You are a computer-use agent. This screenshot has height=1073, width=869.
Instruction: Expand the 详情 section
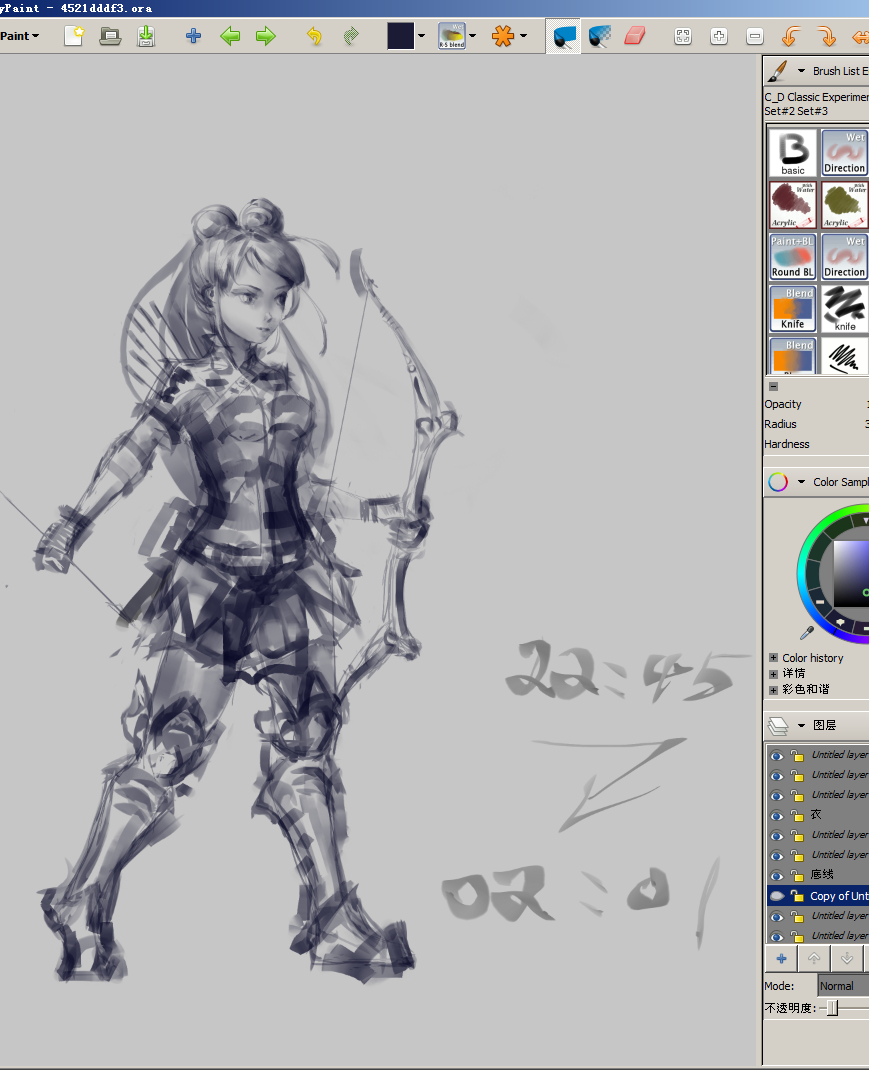click(x=773, y=674)
